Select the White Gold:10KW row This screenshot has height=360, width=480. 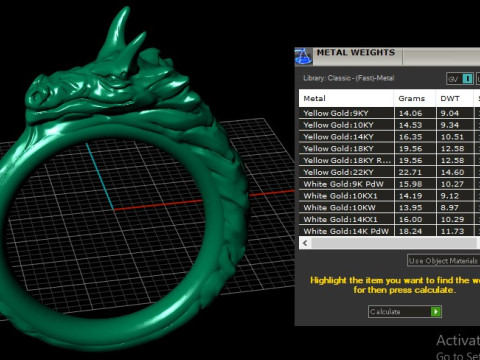[x=389, y=208]
